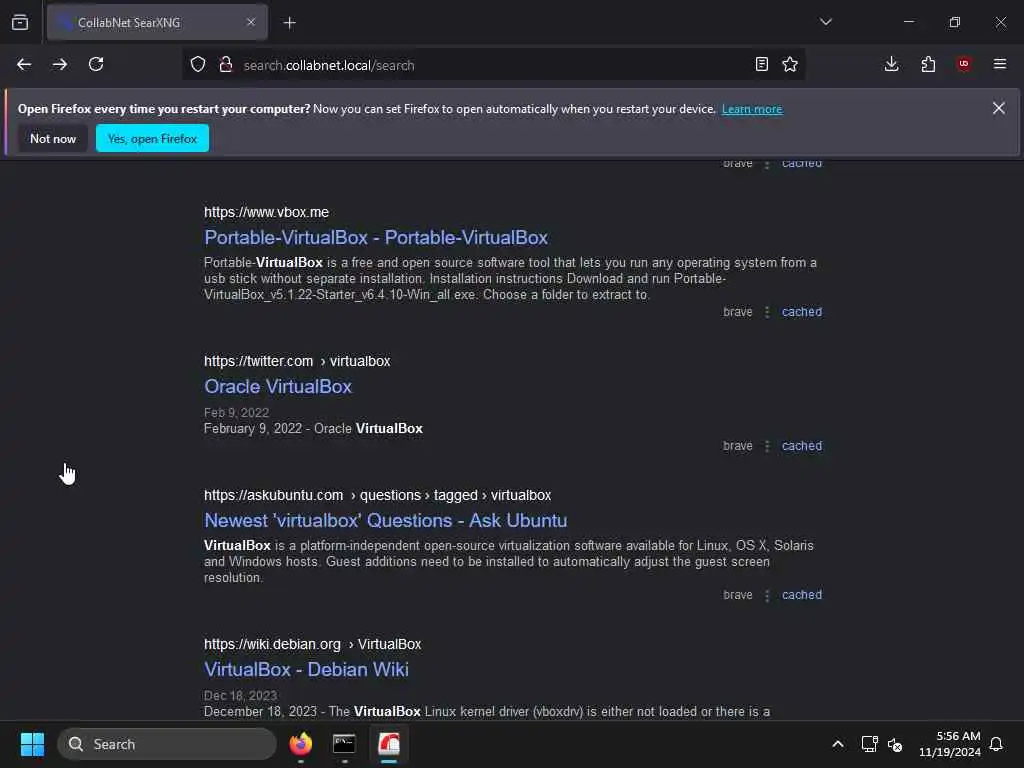Reload the current search page
This screenshot has width=1024, height=768.
click(x=96, y=64)
